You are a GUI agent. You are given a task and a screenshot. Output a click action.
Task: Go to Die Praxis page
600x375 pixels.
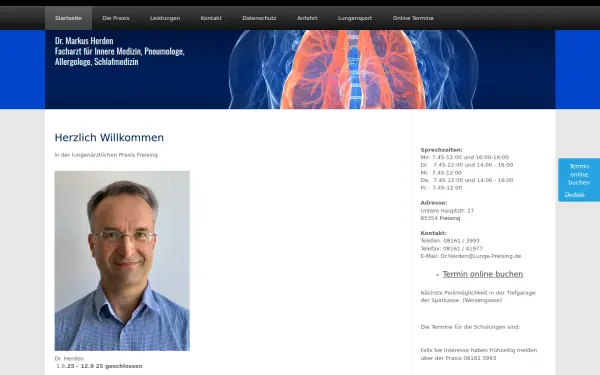(116, 18)
